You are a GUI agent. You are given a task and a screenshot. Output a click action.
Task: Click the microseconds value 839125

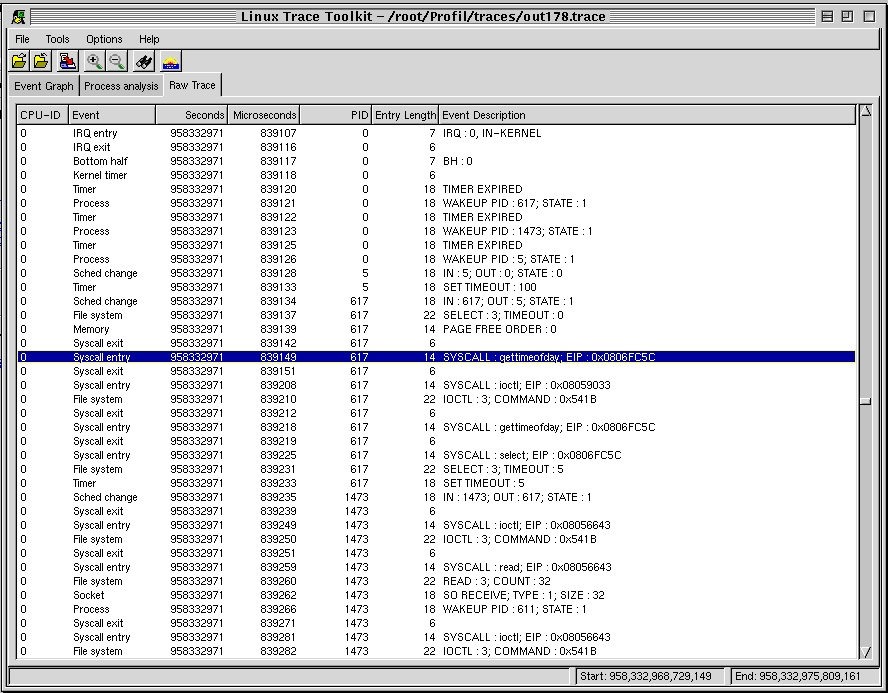pos(278,245)
